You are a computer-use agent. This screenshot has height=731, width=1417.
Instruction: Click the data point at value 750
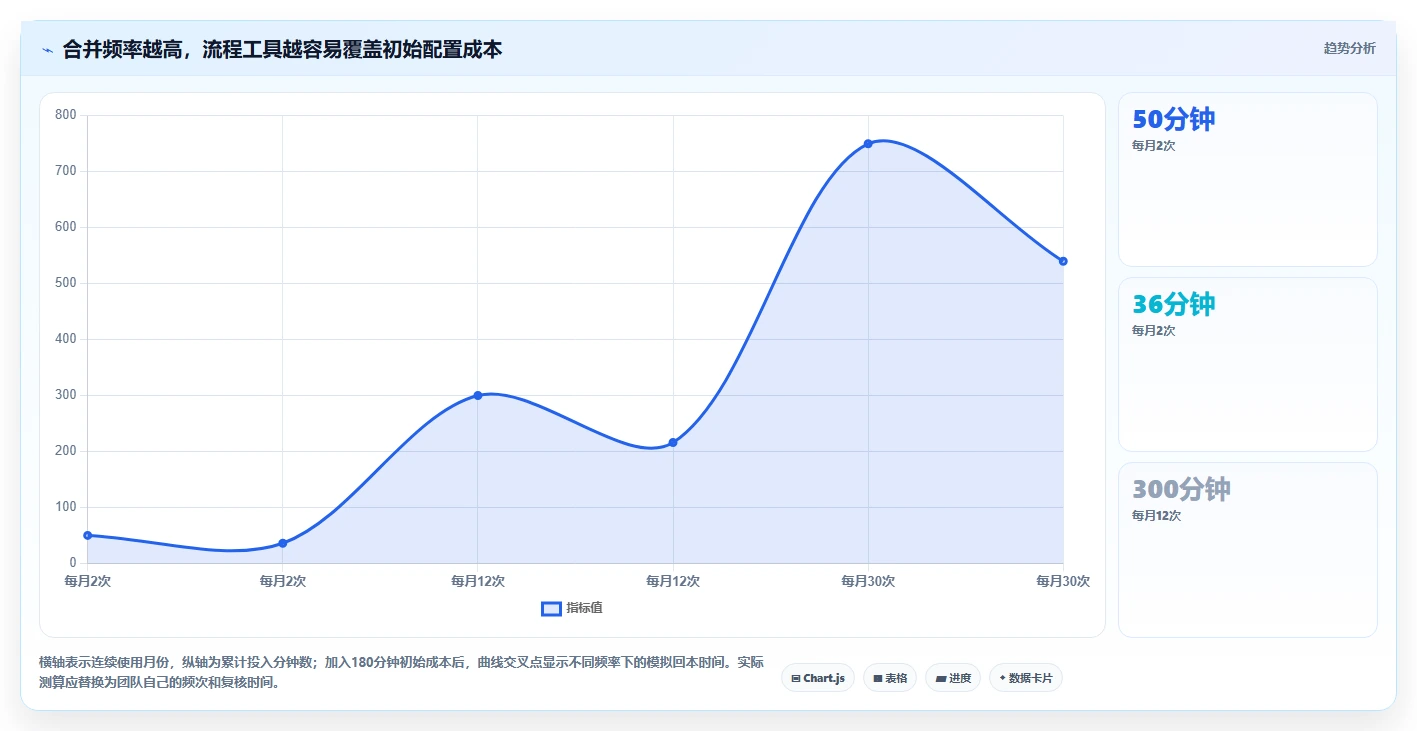click(x=868, y=143)
